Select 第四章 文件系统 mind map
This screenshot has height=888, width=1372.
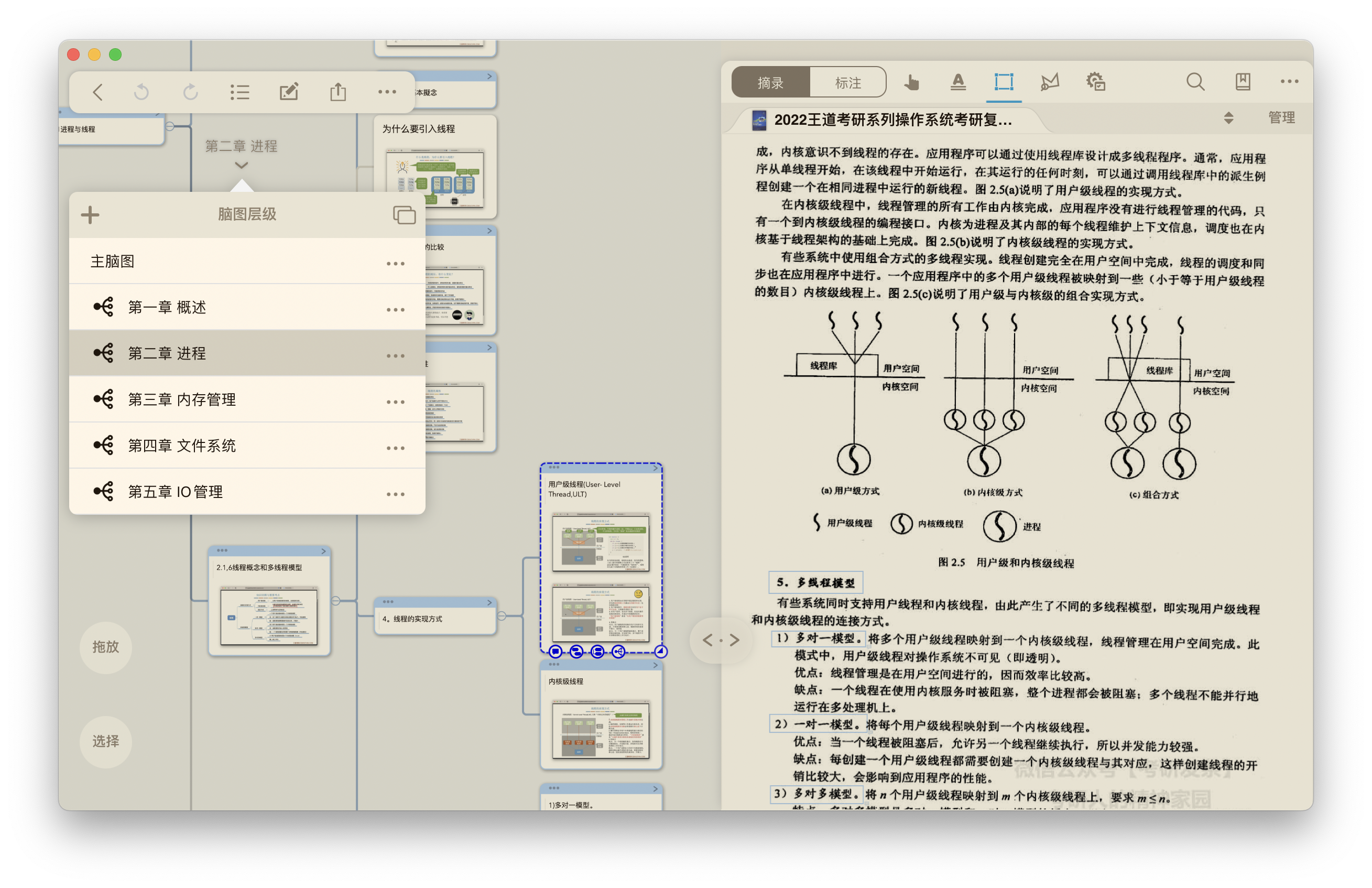181,446
